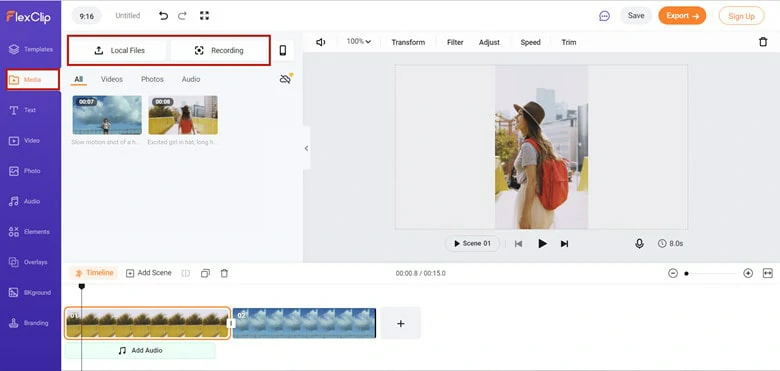Edit the Untitled project name

128,16
